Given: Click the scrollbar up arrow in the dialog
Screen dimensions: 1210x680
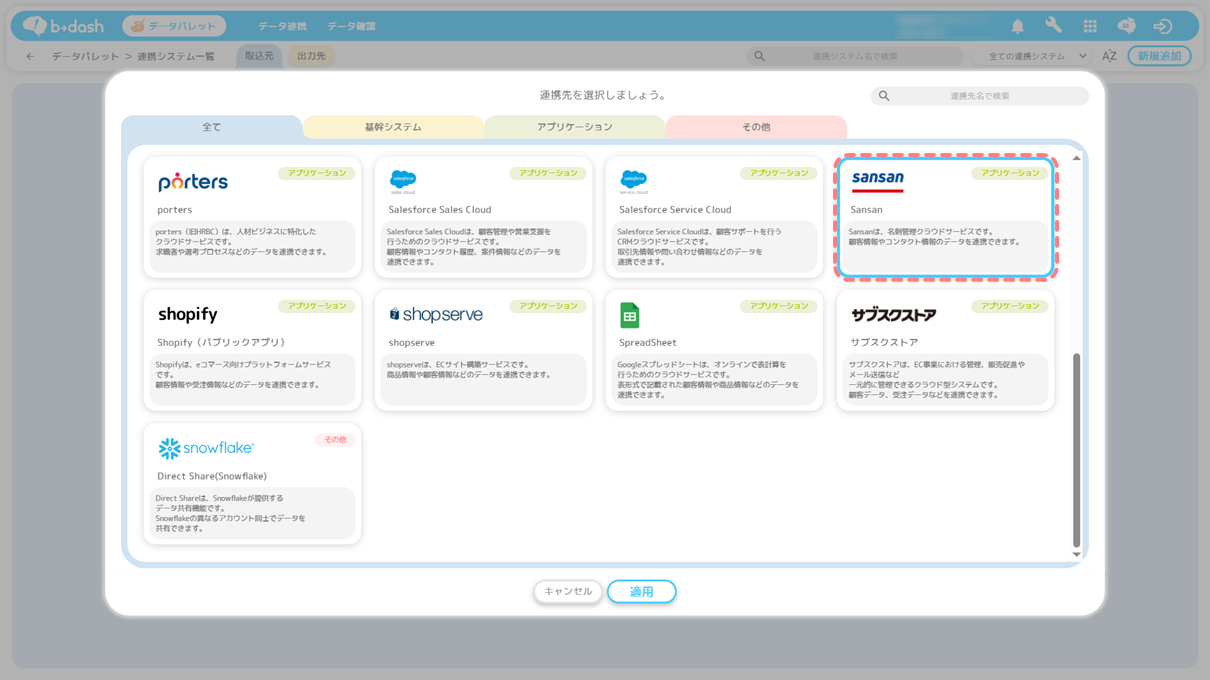Looking at the screenshot, I should [x=1076, y=158].
